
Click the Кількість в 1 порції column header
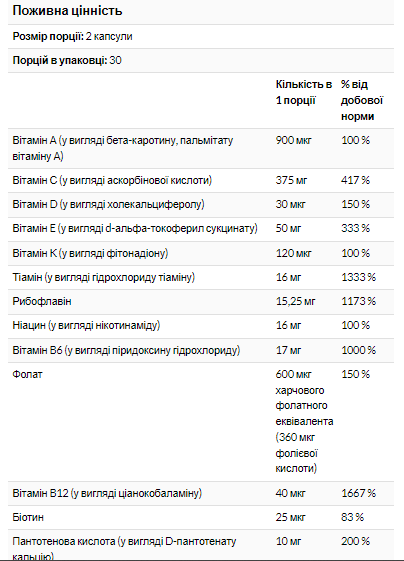pos(304,92)
